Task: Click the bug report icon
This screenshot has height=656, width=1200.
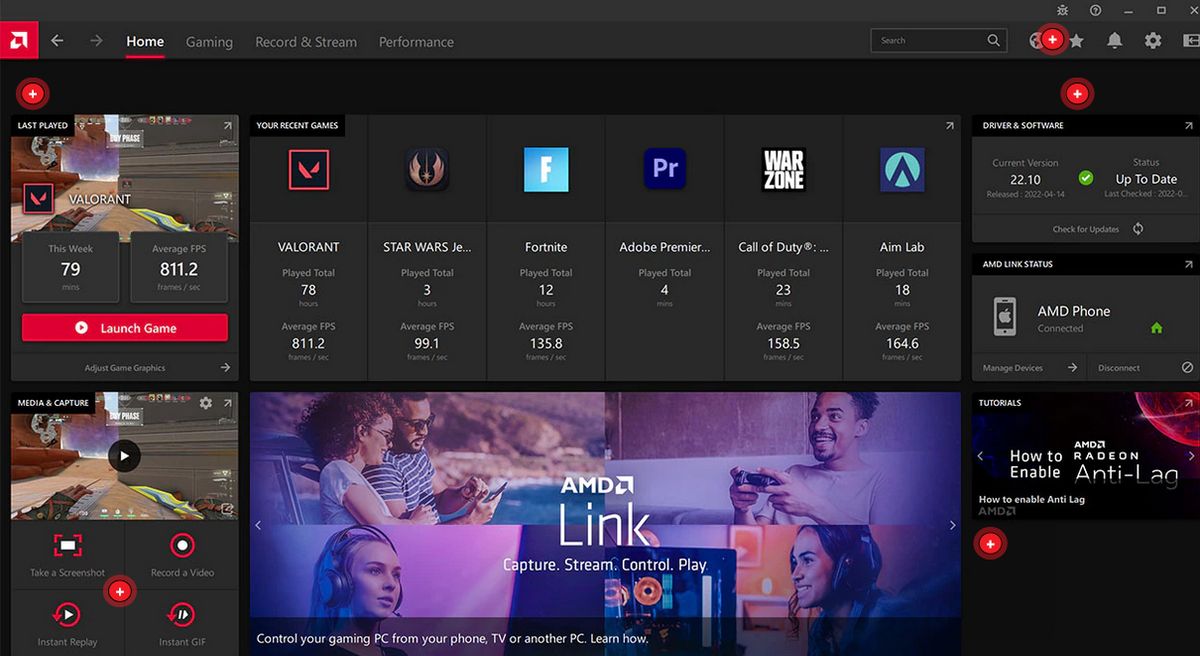Action: 1062,10
